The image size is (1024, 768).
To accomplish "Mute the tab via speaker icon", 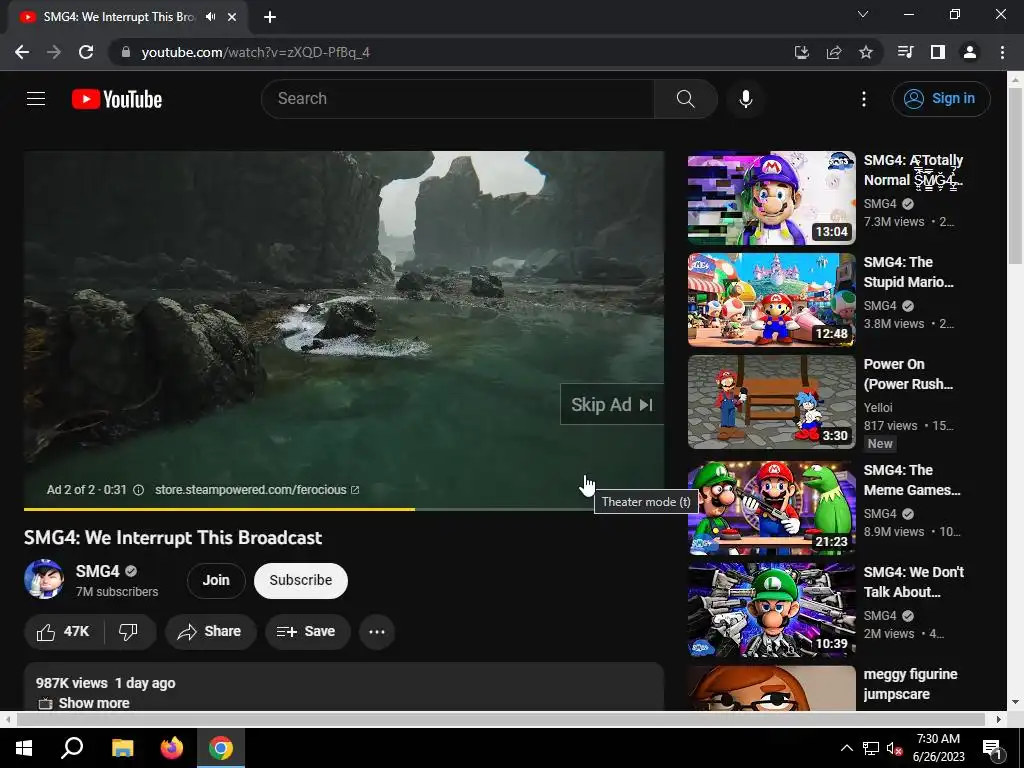I will [210, 17].
